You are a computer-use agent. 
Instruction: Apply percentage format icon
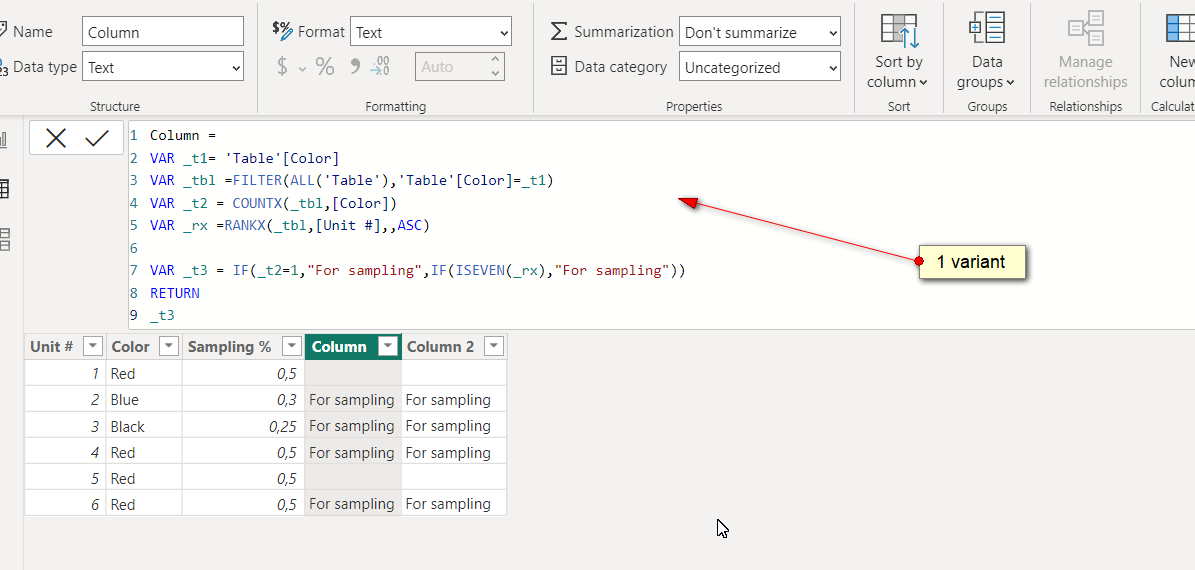[325, 67]
